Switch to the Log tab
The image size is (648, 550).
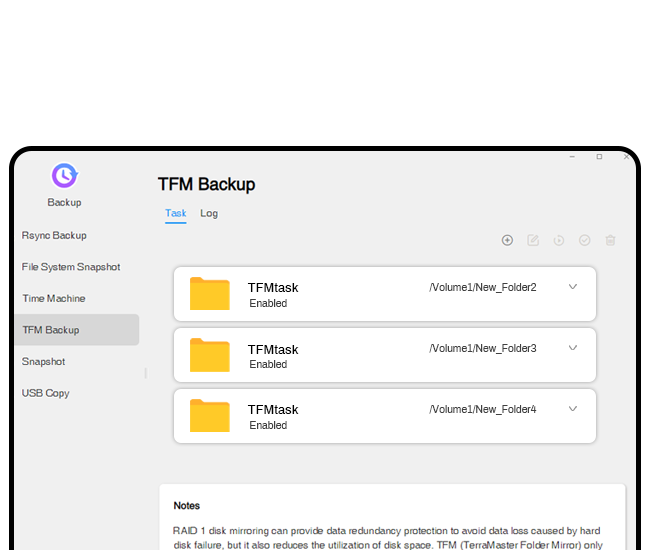point(209,213)
